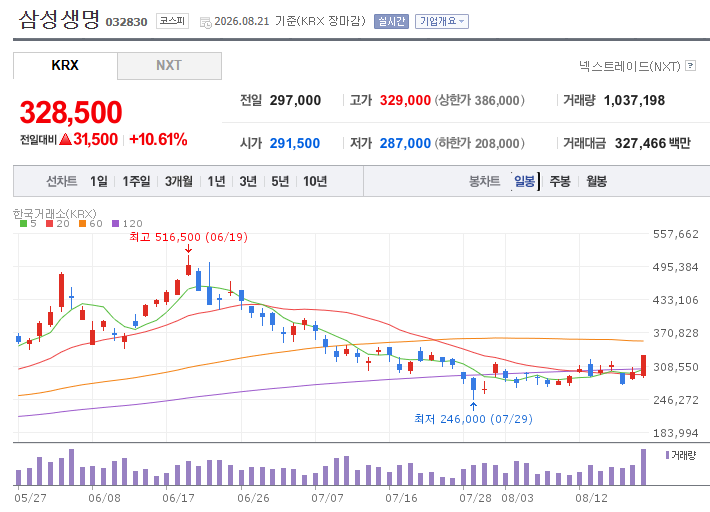Click the calendar date icon beside 2026.08.21

point(206,22)
